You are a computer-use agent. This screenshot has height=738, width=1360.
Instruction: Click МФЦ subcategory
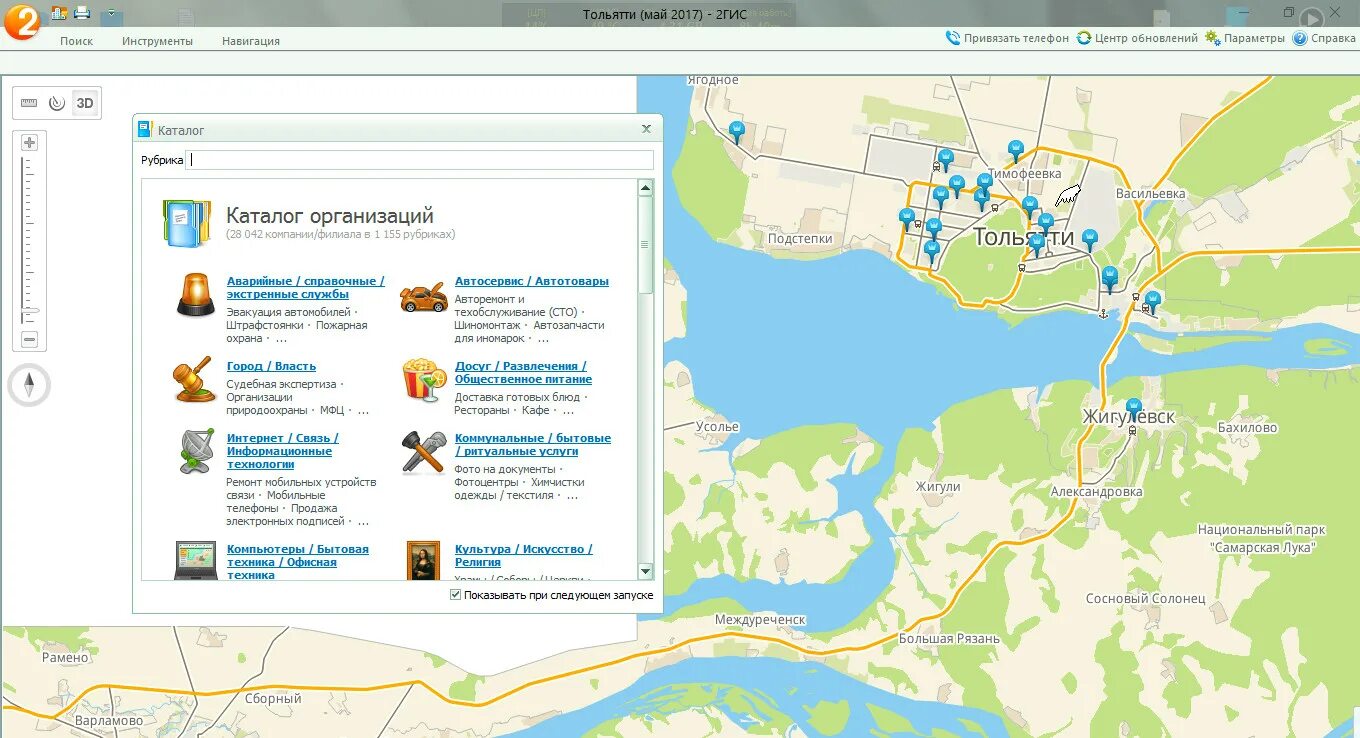[x=331, y=410]
